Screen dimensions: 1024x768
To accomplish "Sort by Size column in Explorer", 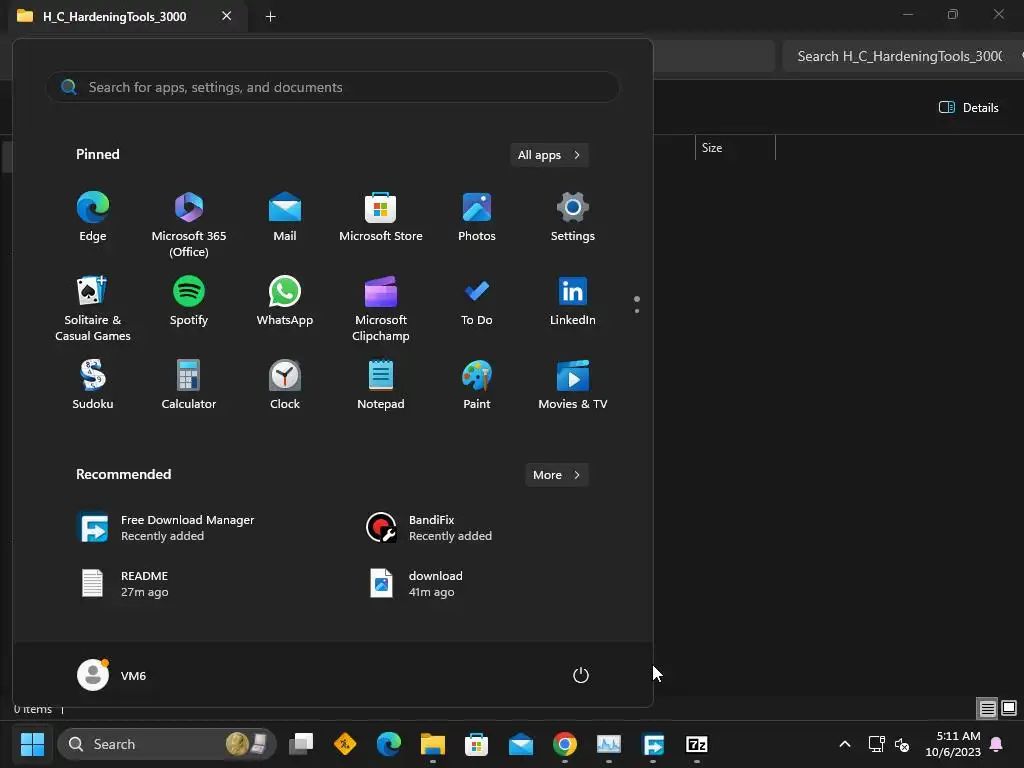I will point(735,148).
